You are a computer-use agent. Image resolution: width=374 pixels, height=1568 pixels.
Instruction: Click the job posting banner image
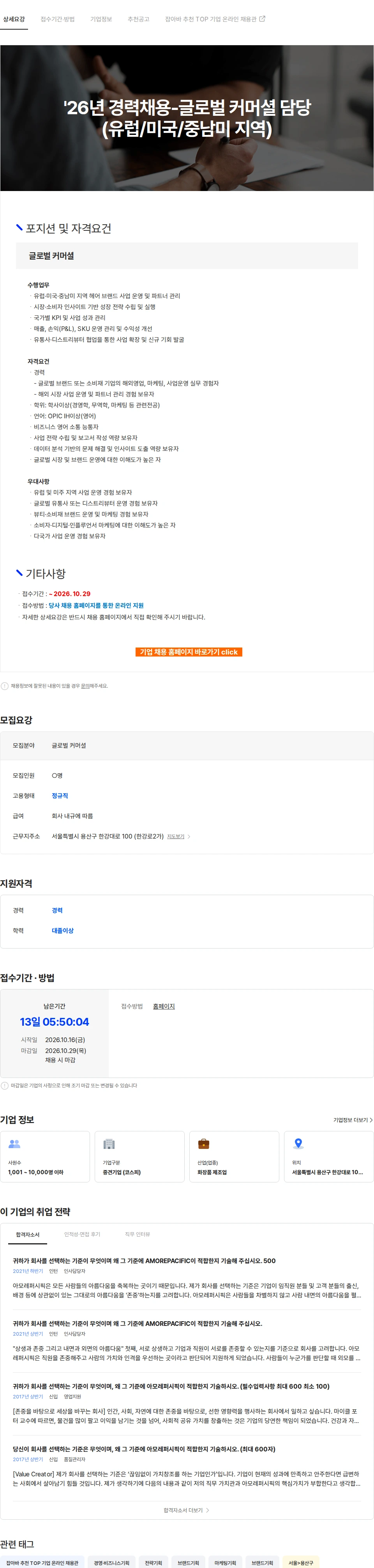coord(187,117)
